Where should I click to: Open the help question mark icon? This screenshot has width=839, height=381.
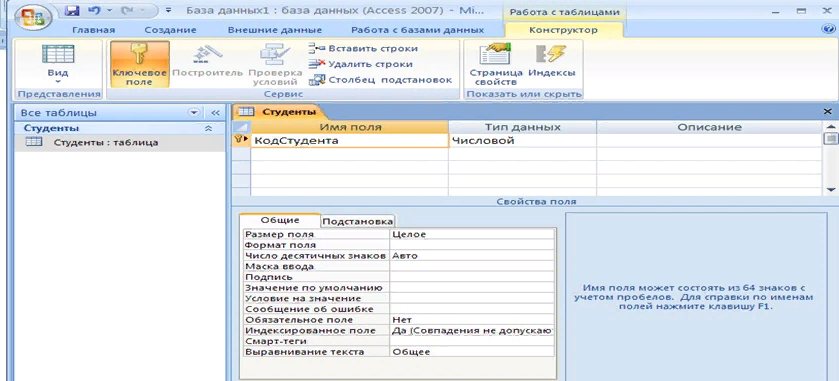[828, 29]
